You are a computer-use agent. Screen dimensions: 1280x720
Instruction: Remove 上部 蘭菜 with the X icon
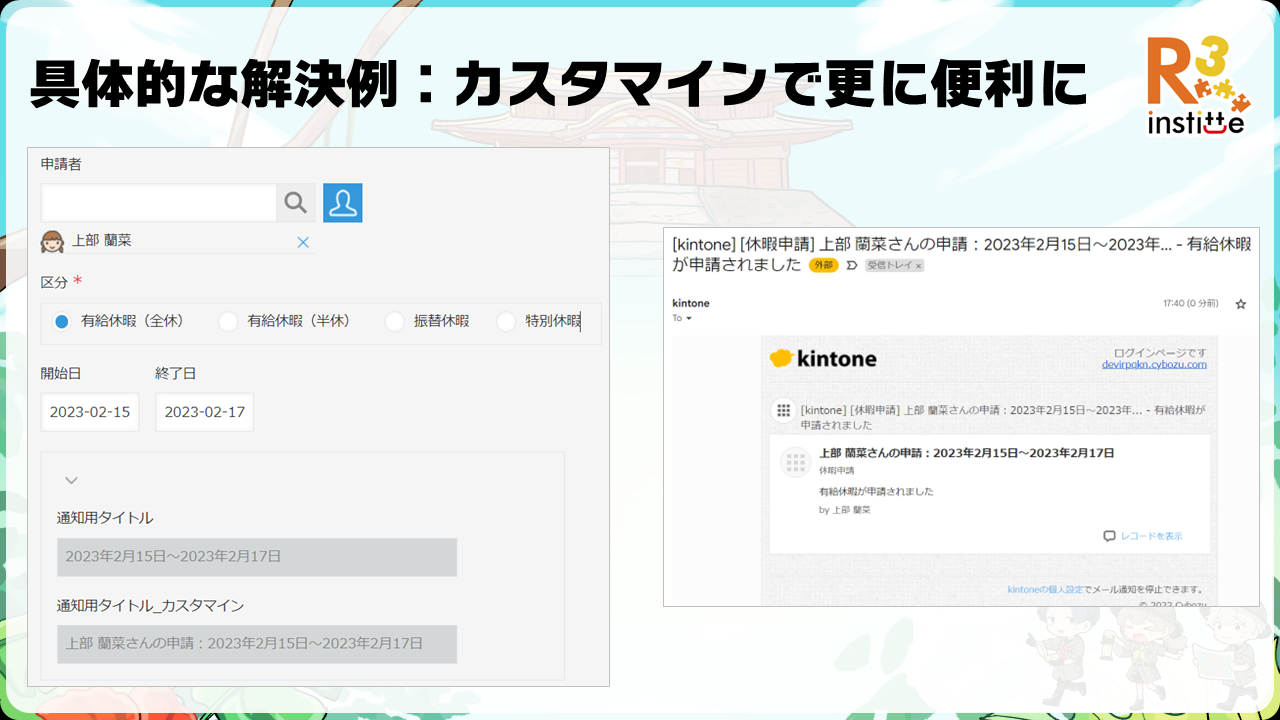click(x=303, y=242)
